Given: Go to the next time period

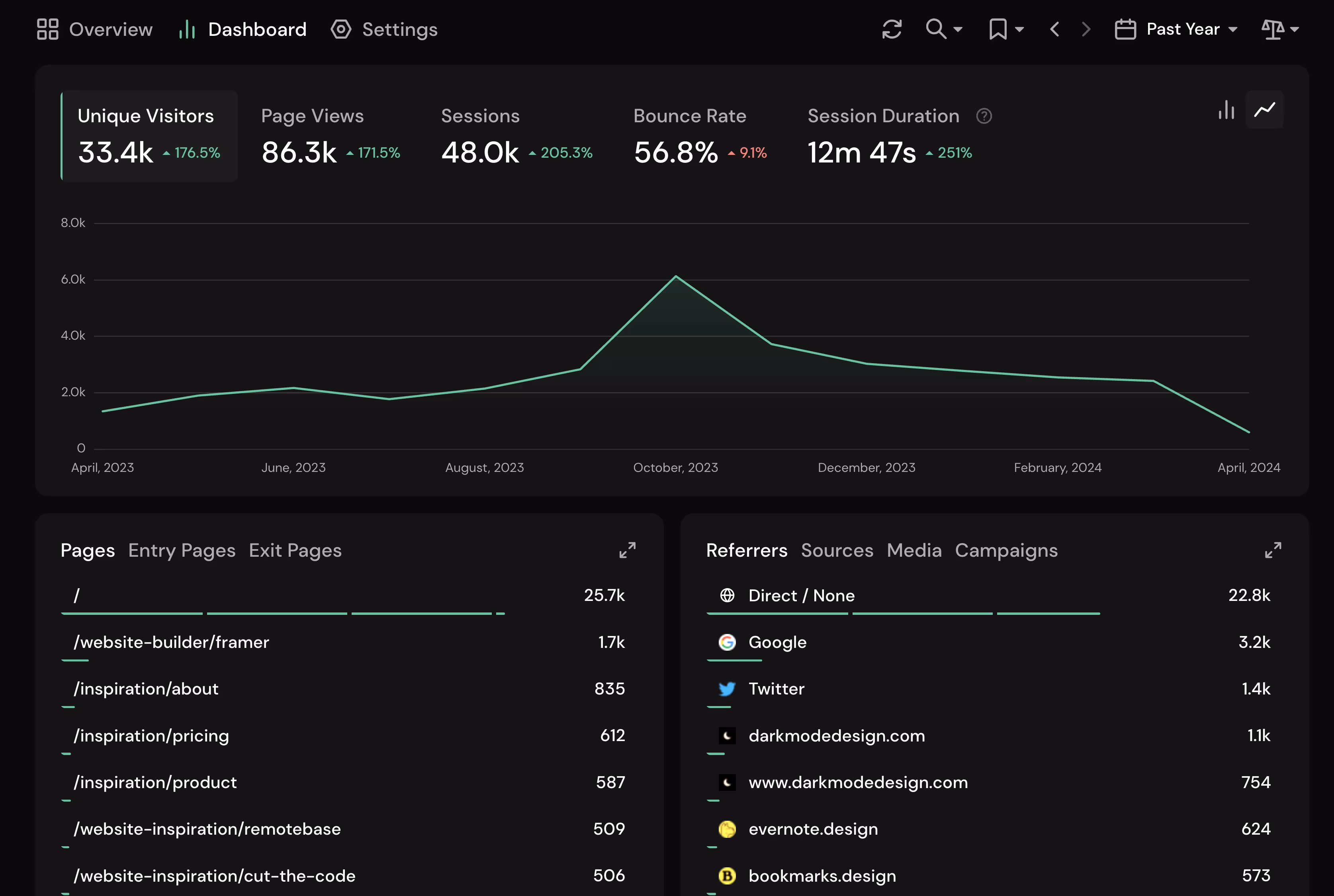Looking at the screenshot, I should 1086,29.
